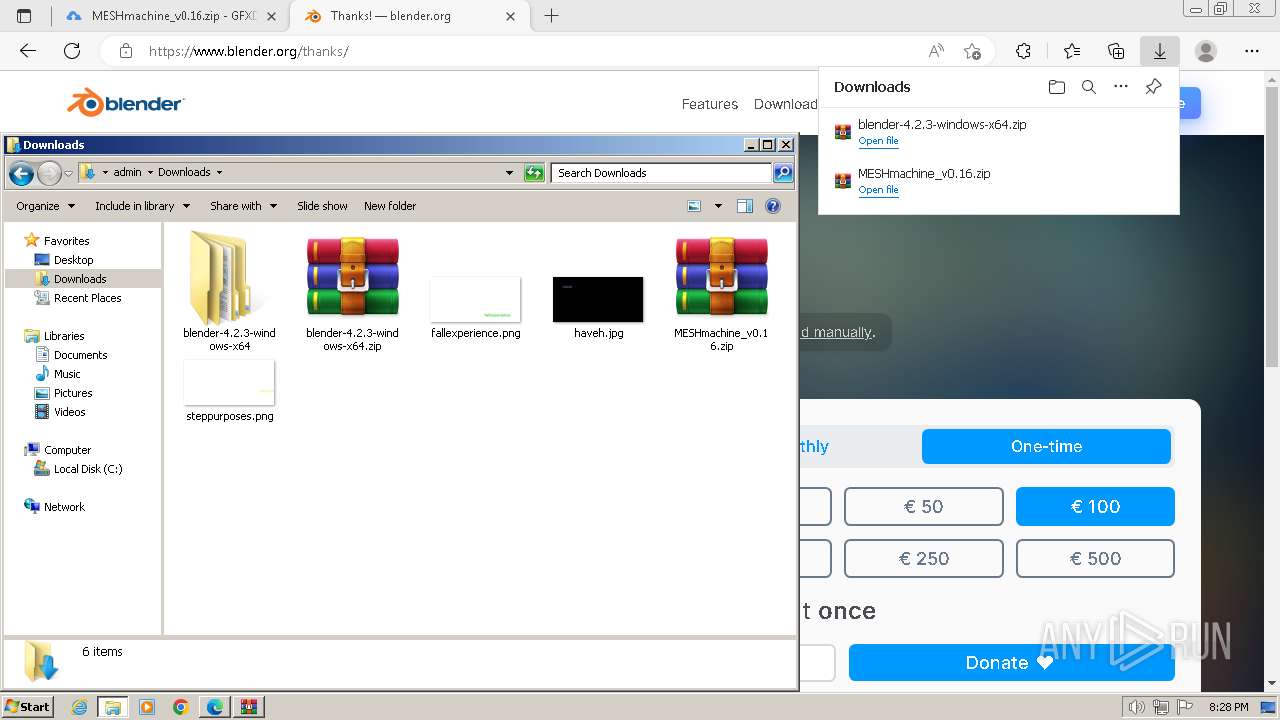The image size is (1280, 720).
Task: Click Open file under blender-4.2.3-windows-x64.zip
Action: (878, 141)
